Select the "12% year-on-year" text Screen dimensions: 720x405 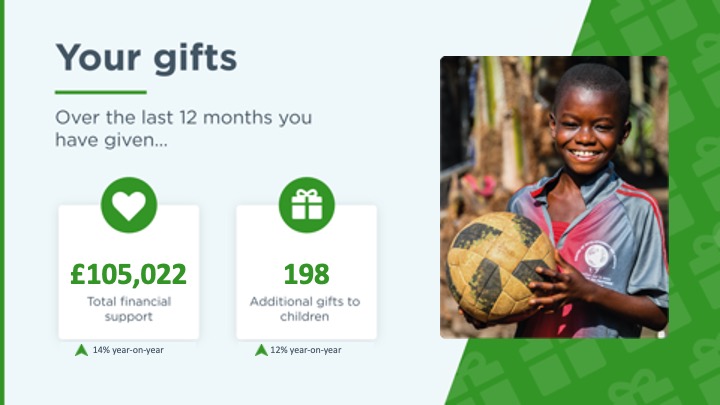(x=305, y=350)
